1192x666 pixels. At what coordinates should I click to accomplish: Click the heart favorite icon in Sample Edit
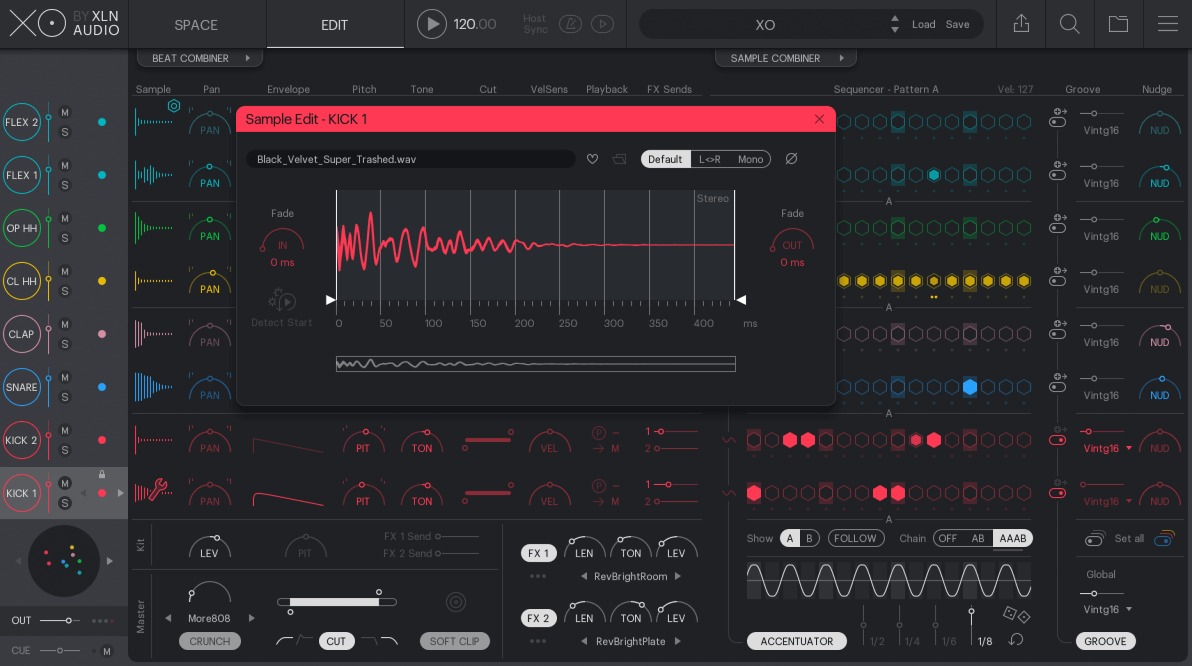592,159
